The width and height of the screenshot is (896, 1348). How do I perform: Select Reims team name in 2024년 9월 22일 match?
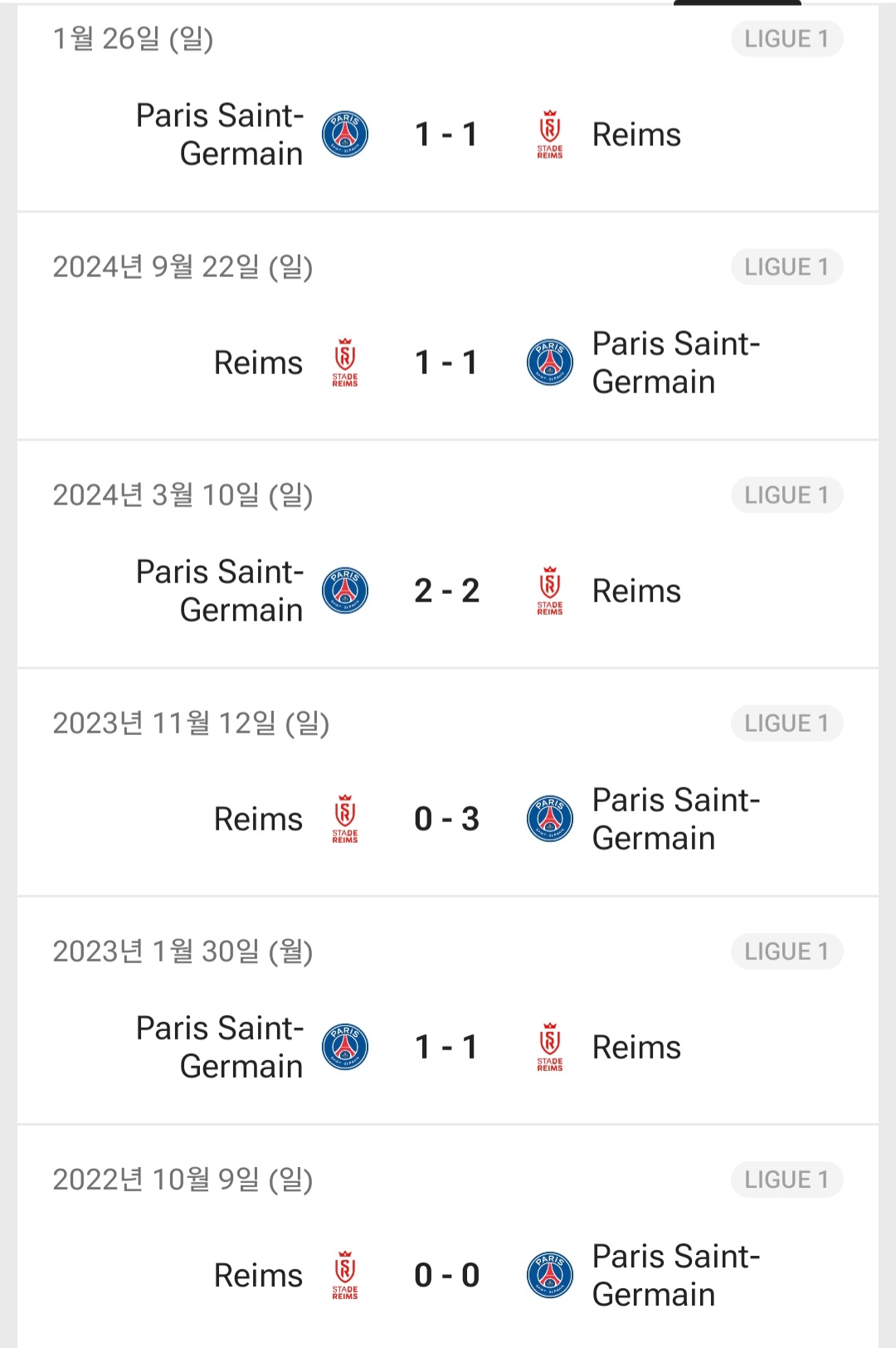point(258,363)
